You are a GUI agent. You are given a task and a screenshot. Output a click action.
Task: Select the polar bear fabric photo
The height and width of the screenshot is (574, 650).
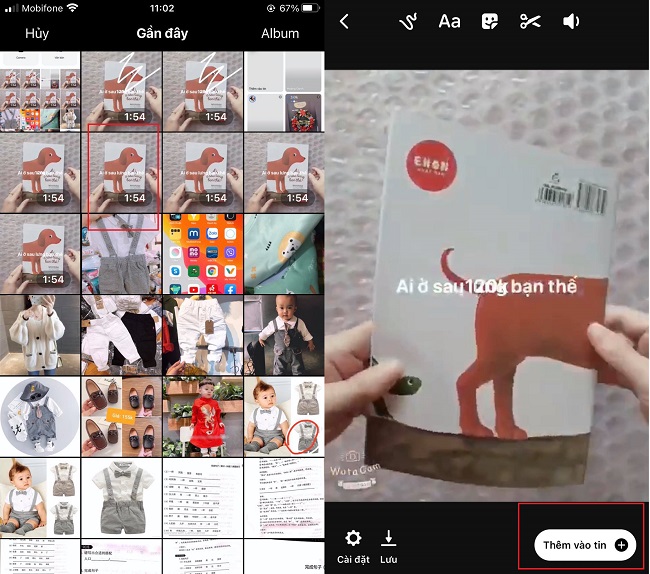(x=284, y=254)
